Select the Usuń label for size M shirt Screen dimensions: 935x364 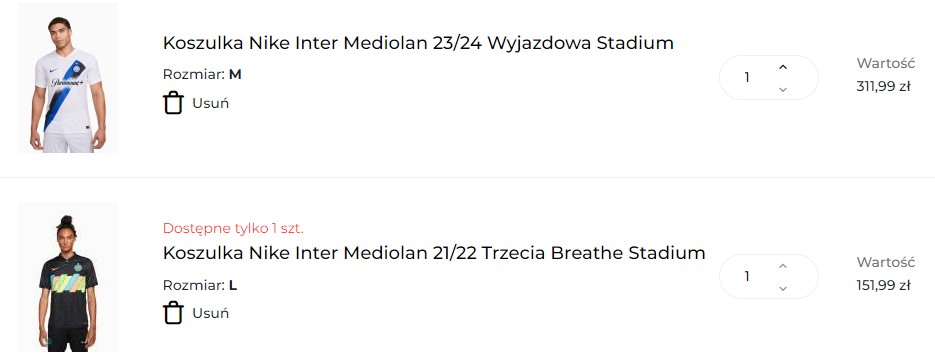click(x=210, y=103)
